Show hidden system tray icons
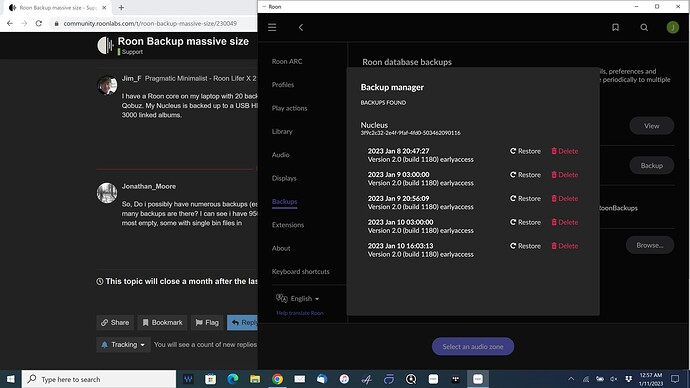This screenshot has height=388, width=690. tap(571, 379)
